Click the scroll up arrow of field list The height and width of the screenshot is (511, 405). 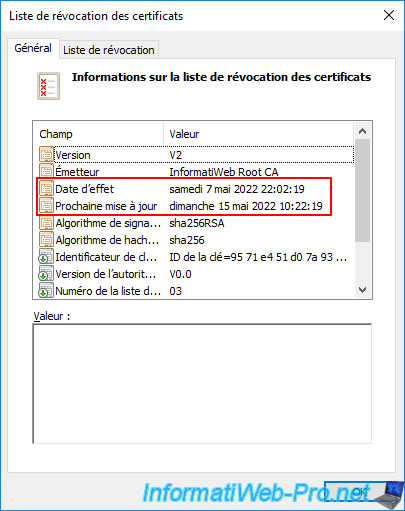362,131
